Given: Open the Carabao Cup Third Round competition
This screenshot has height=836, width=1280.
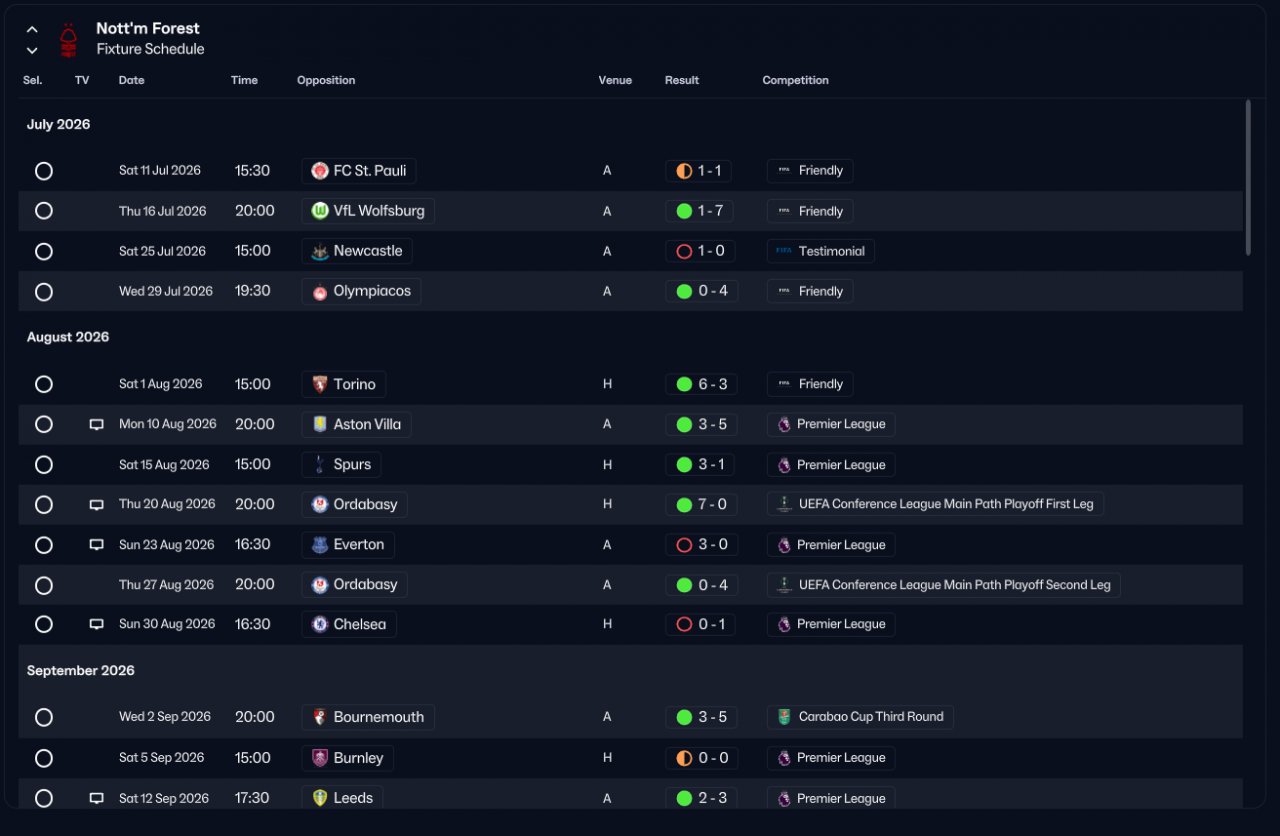Looking at the screenshot, I should pyautogui.click(x=860, y=717).
